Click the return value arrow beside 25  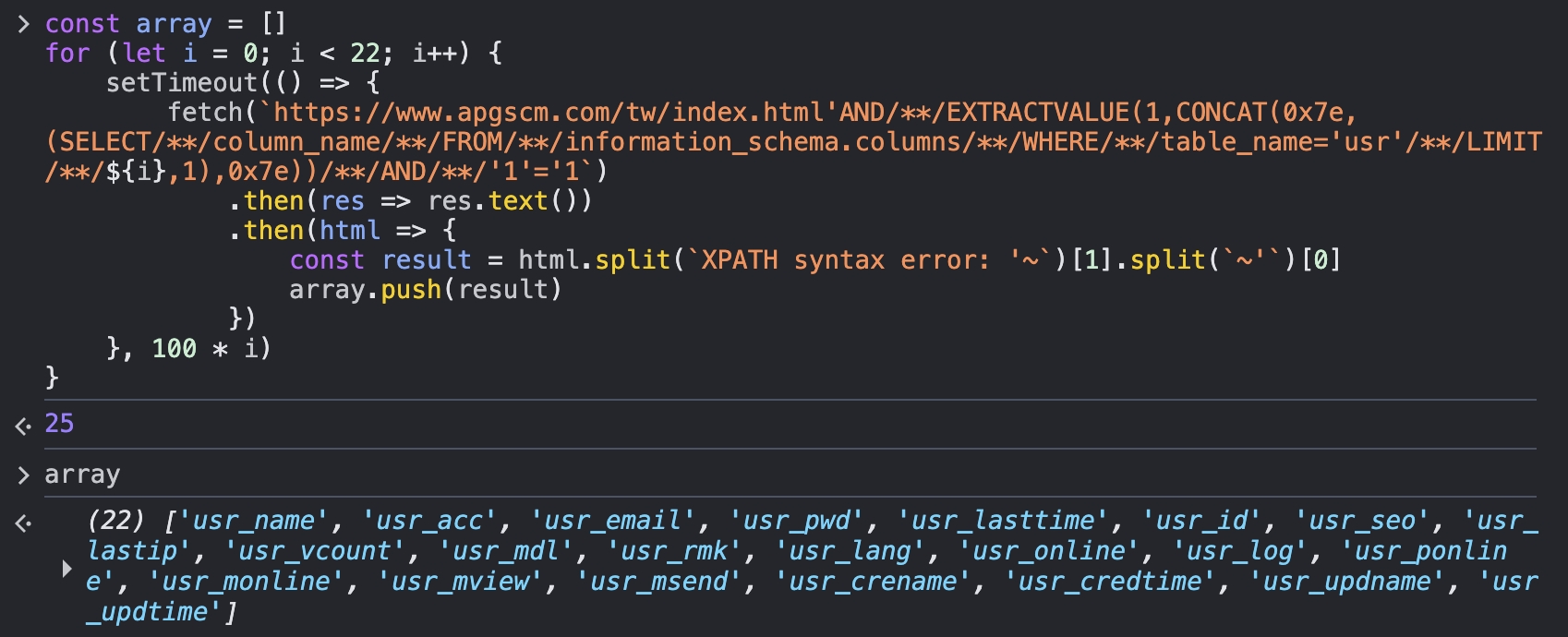(x=23, y=426)
